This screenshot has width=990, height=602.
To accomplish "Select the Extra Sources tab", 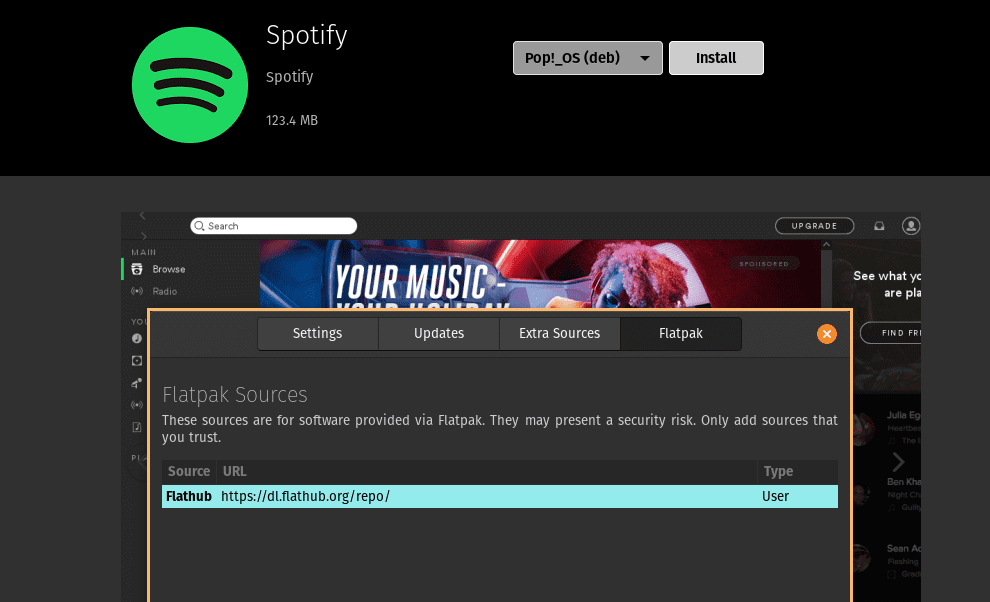I will pos(560,334).
